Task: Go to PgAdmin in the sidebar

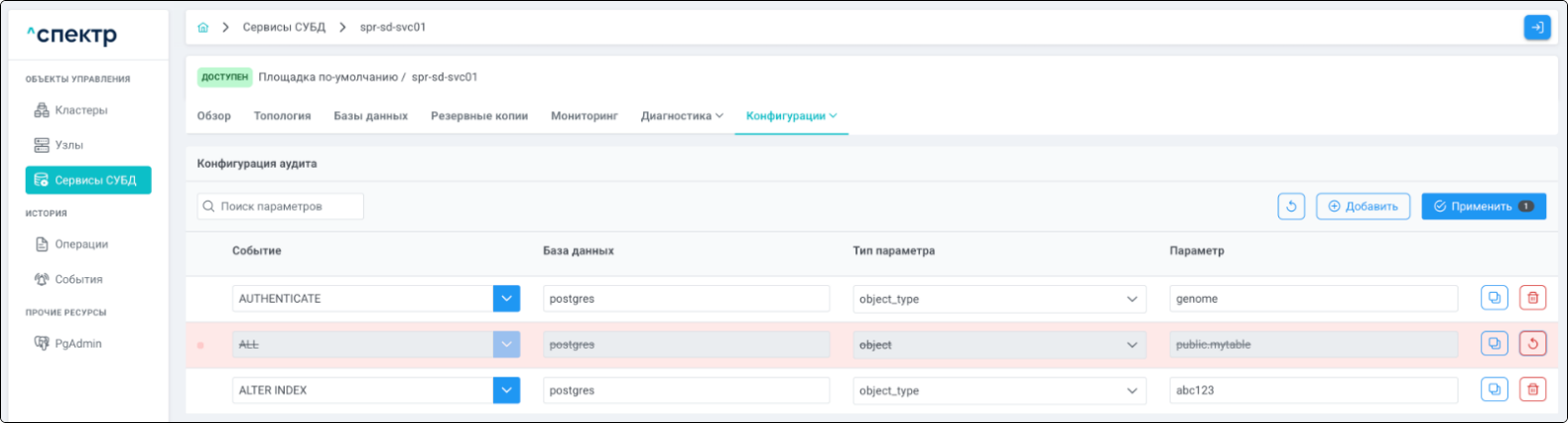Action: tap(77, 344)
